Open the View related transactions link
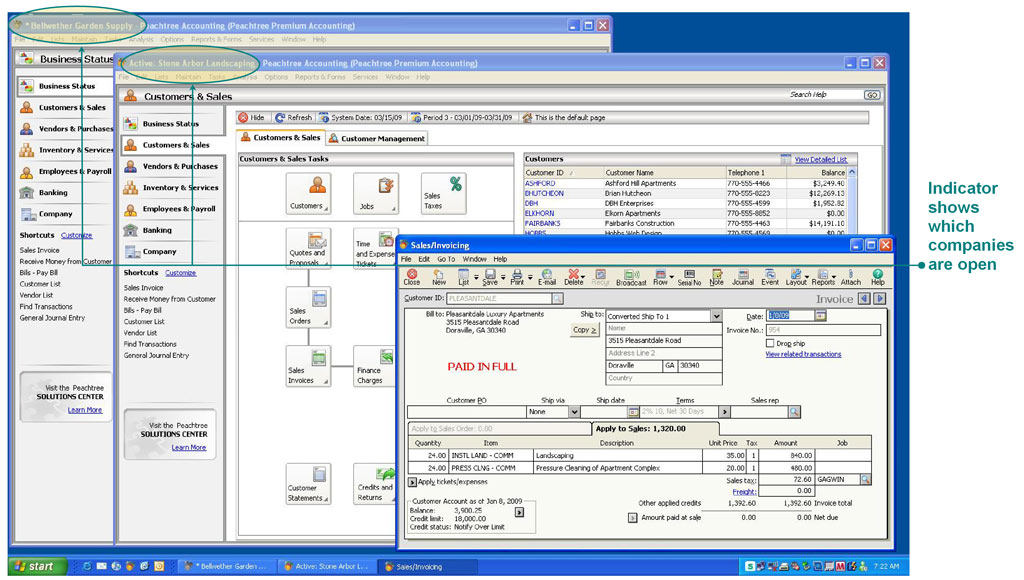 click(x=803, y=354)
